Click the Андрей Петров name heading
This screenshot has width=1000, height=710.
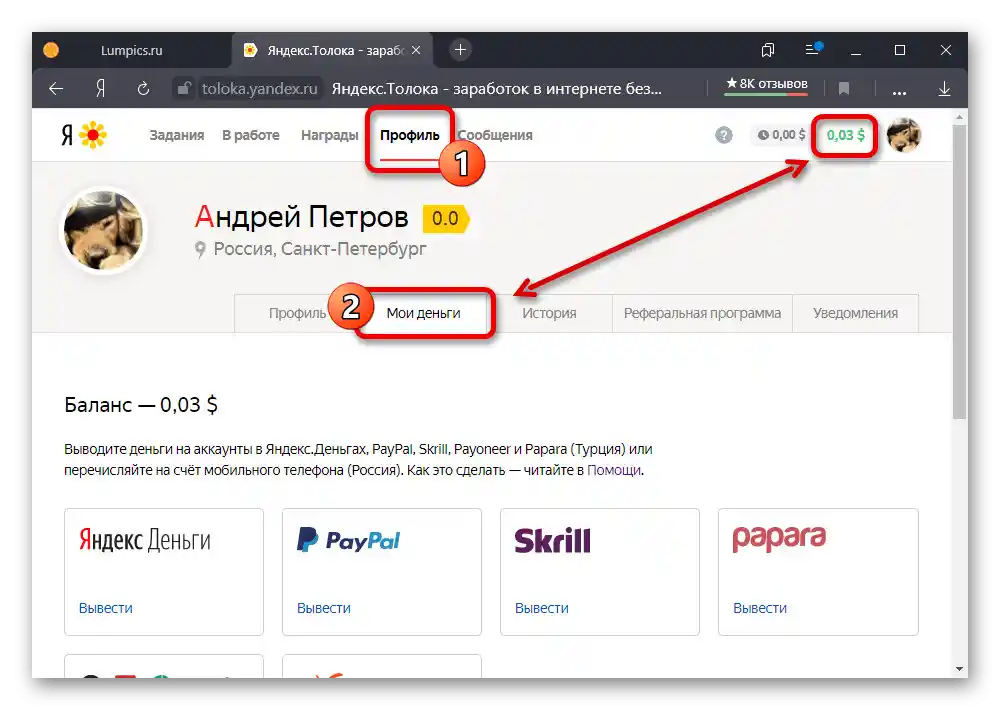coord(302,217)
